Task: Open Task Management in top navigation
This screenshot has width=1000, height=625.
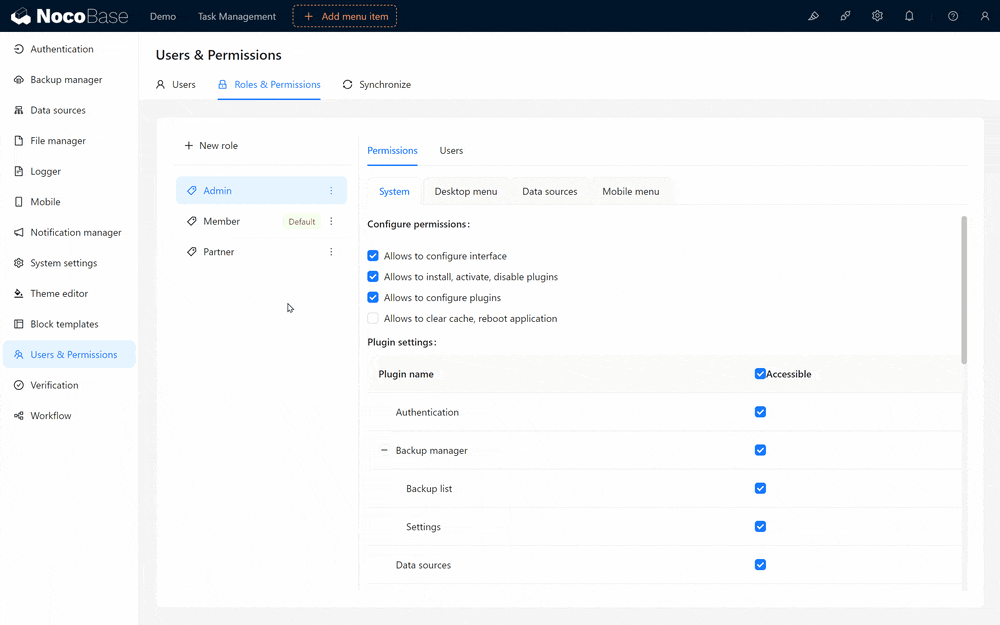Action: 237,17
